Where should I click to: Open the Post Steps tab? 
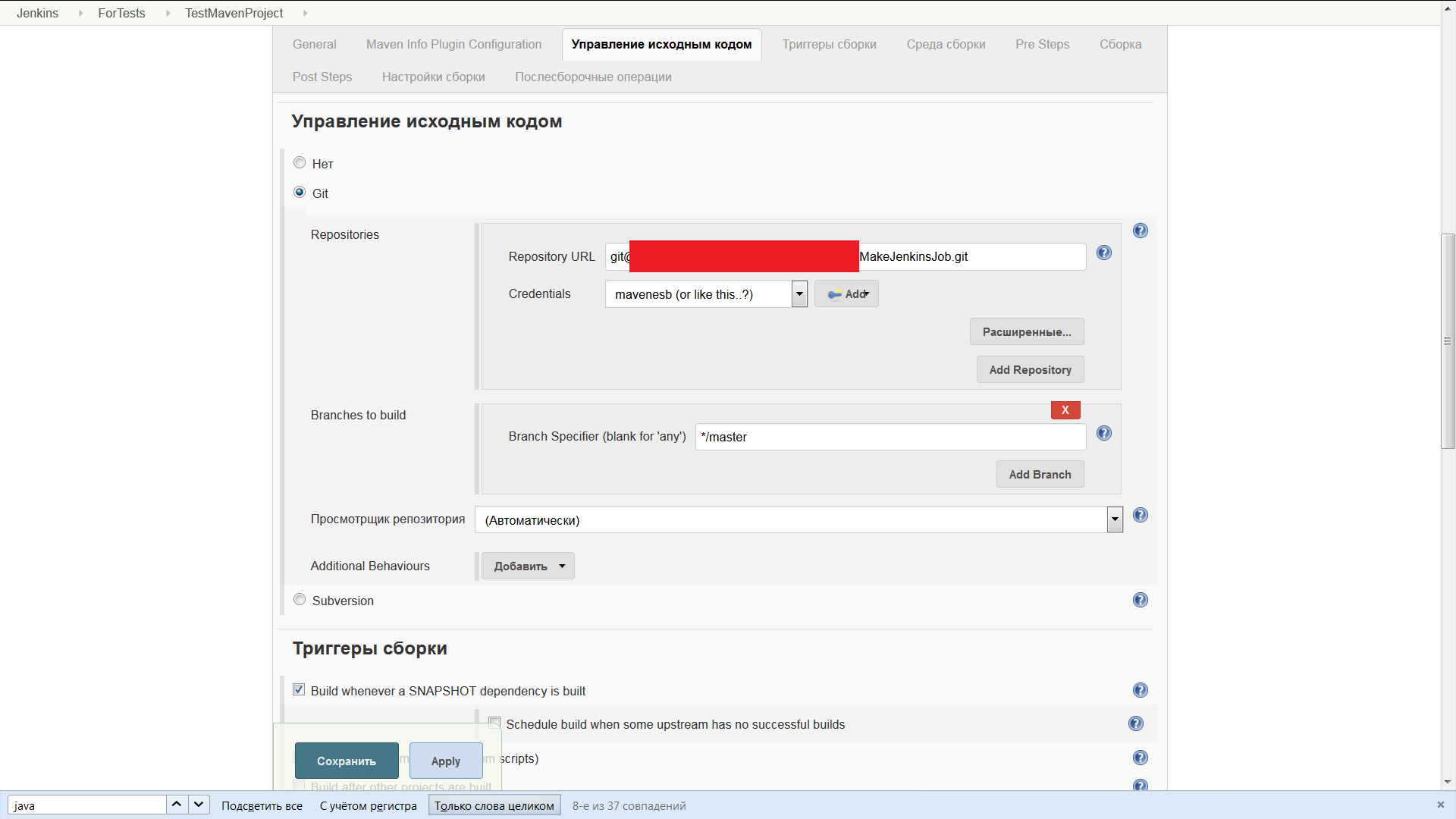tap(322, 77)
